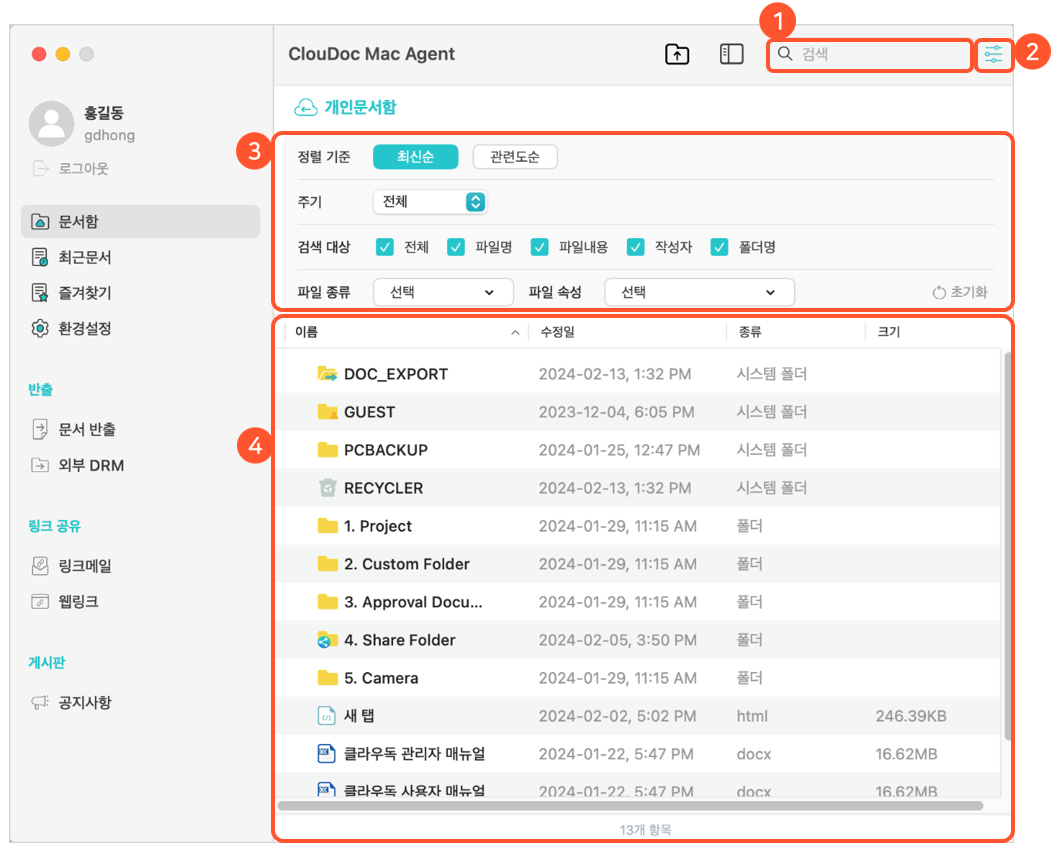The image size is (1057, 849).
Task: Click the 4. Share Folder shared icon
Action: tap(327, 639)
